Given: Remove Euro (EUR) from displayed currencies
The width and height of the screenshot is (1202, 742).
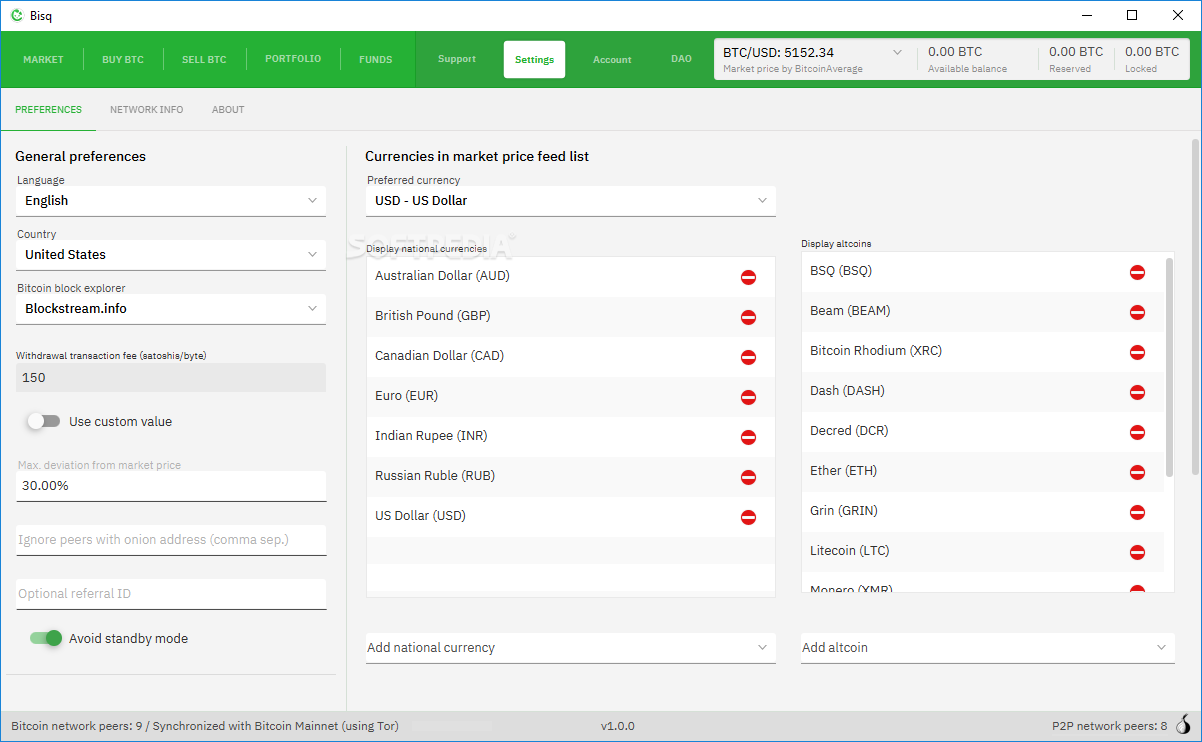Looking at the screenshot, I should click(x=748, y=397).
